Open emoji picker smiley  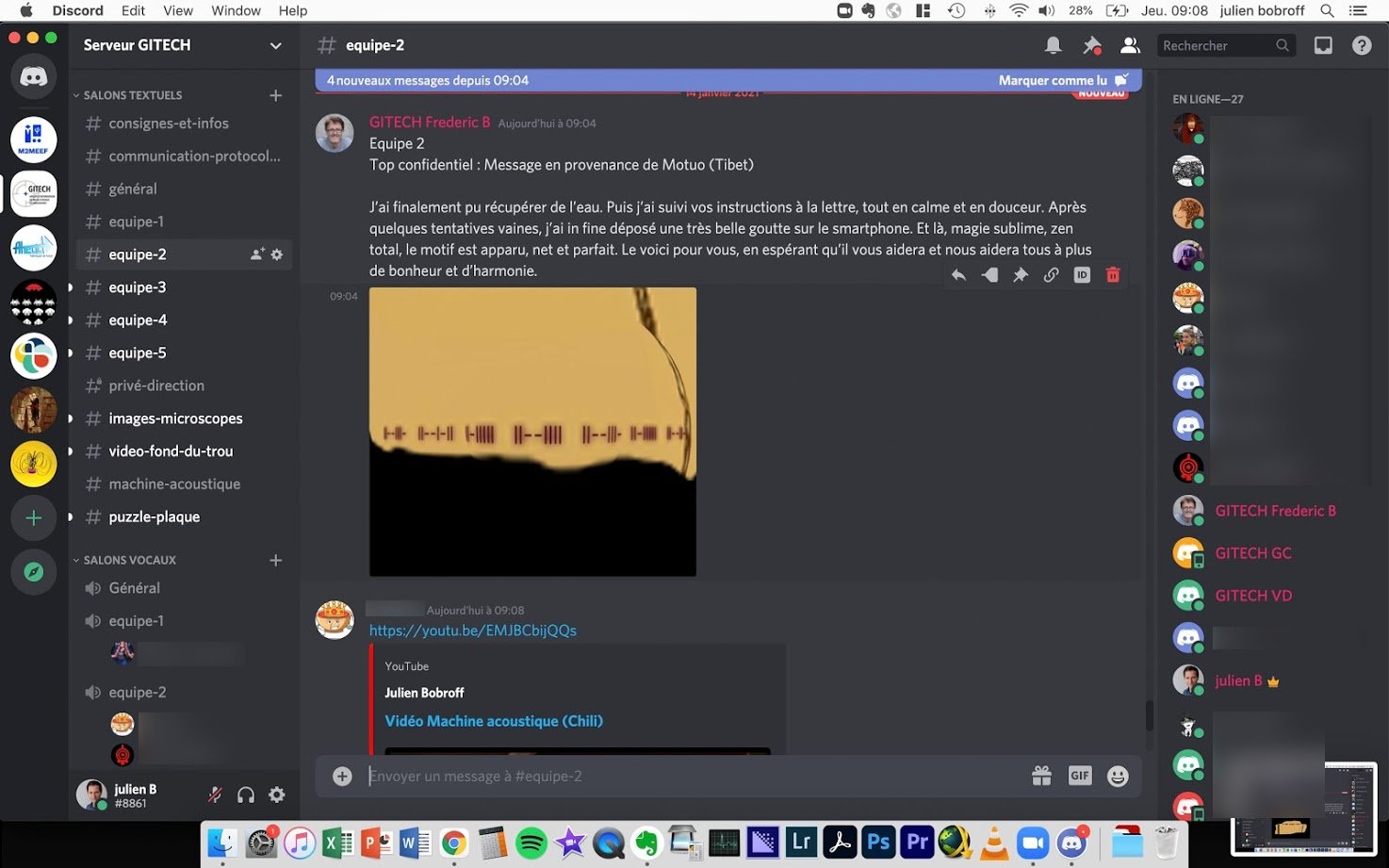click(x=1118, y=776)
